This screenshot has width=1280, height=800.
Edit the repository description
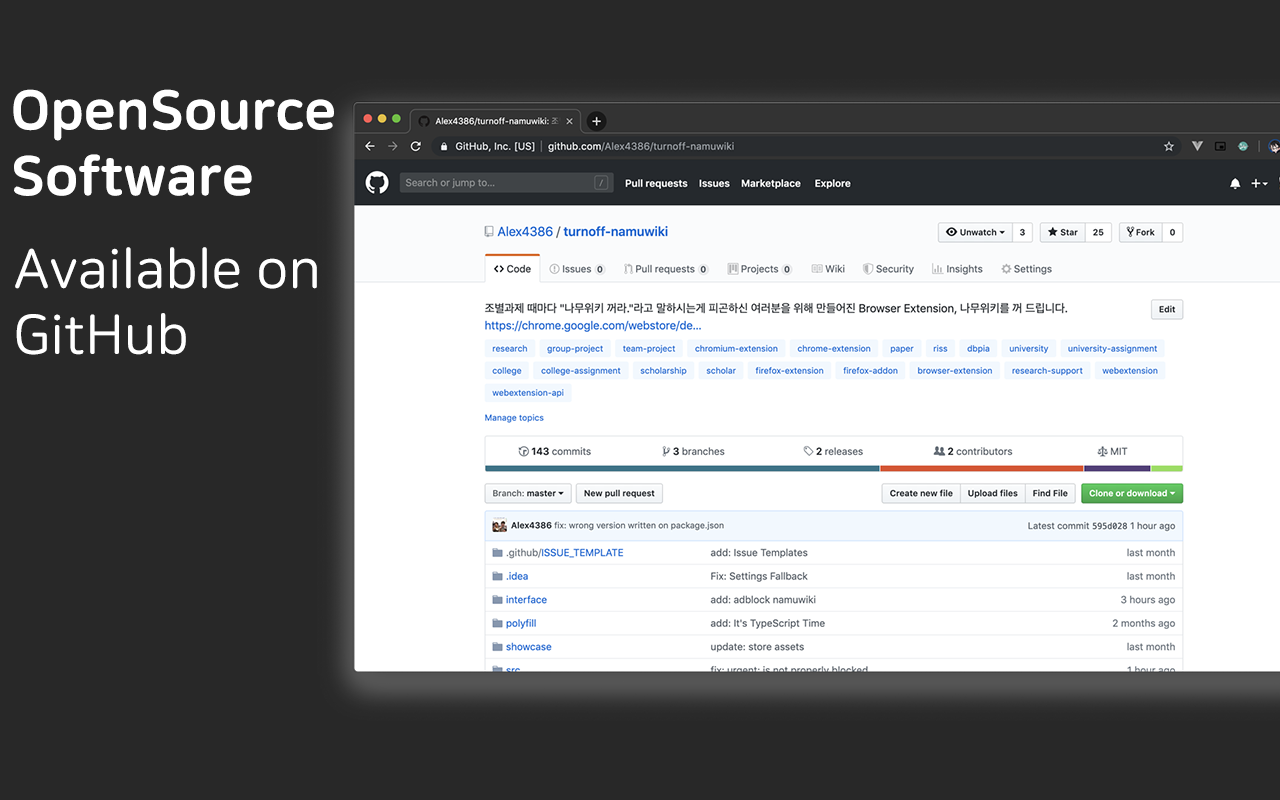(x=1167, y=310)
